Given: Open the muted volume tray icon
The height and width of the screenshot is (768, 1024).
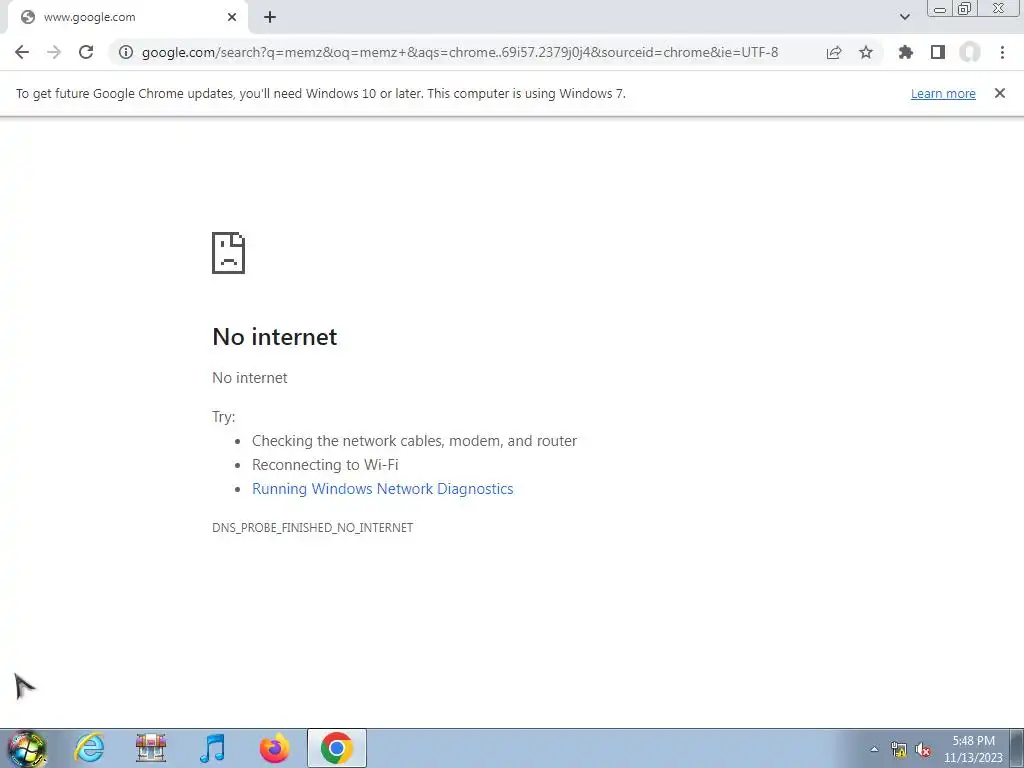Looking at the screenshot, I should (x=923, y=750).
